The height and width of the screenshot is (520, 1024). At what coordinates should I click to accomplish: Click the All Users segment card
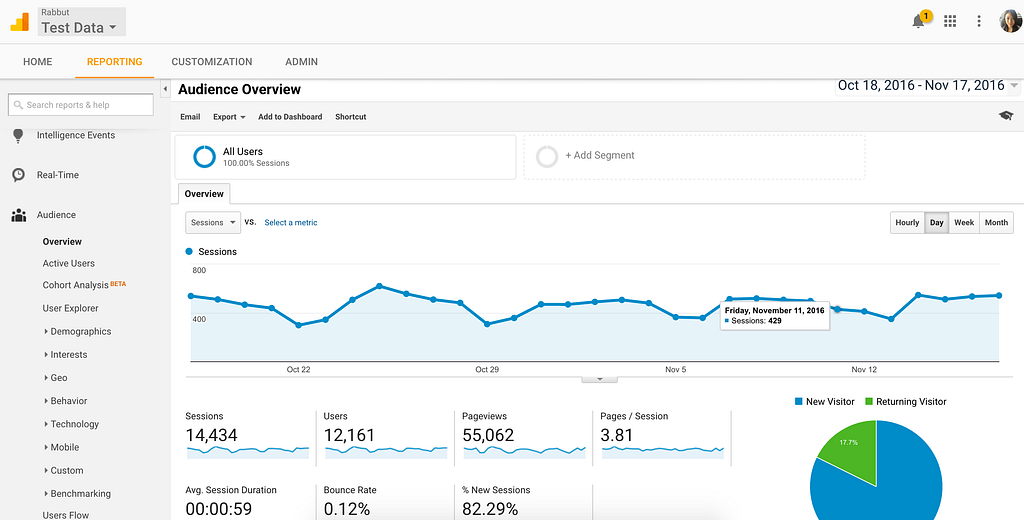tap(345, 157)
